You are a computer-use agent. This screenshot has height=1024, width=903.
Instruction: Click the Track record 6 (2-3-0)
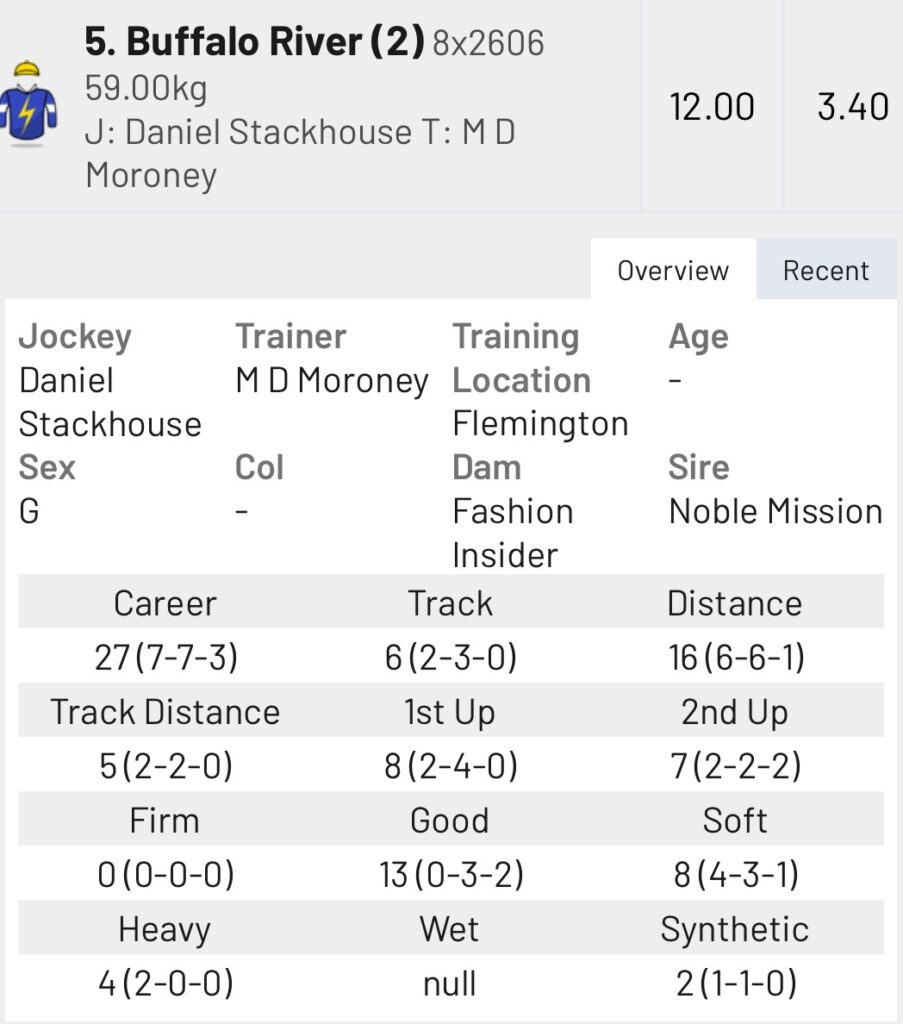pyautogui.click(x=450, y=657)
